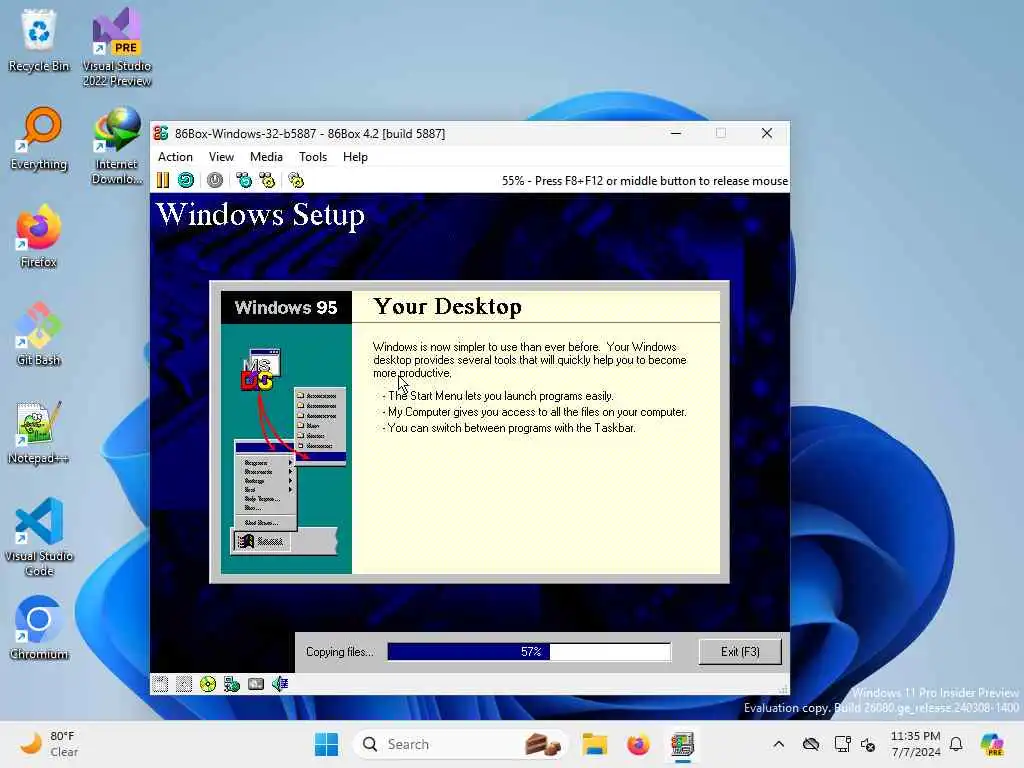Click the taskbar Search box
Screen dimensions: 1024x768
pyautogui.click(x=460, y=744)
